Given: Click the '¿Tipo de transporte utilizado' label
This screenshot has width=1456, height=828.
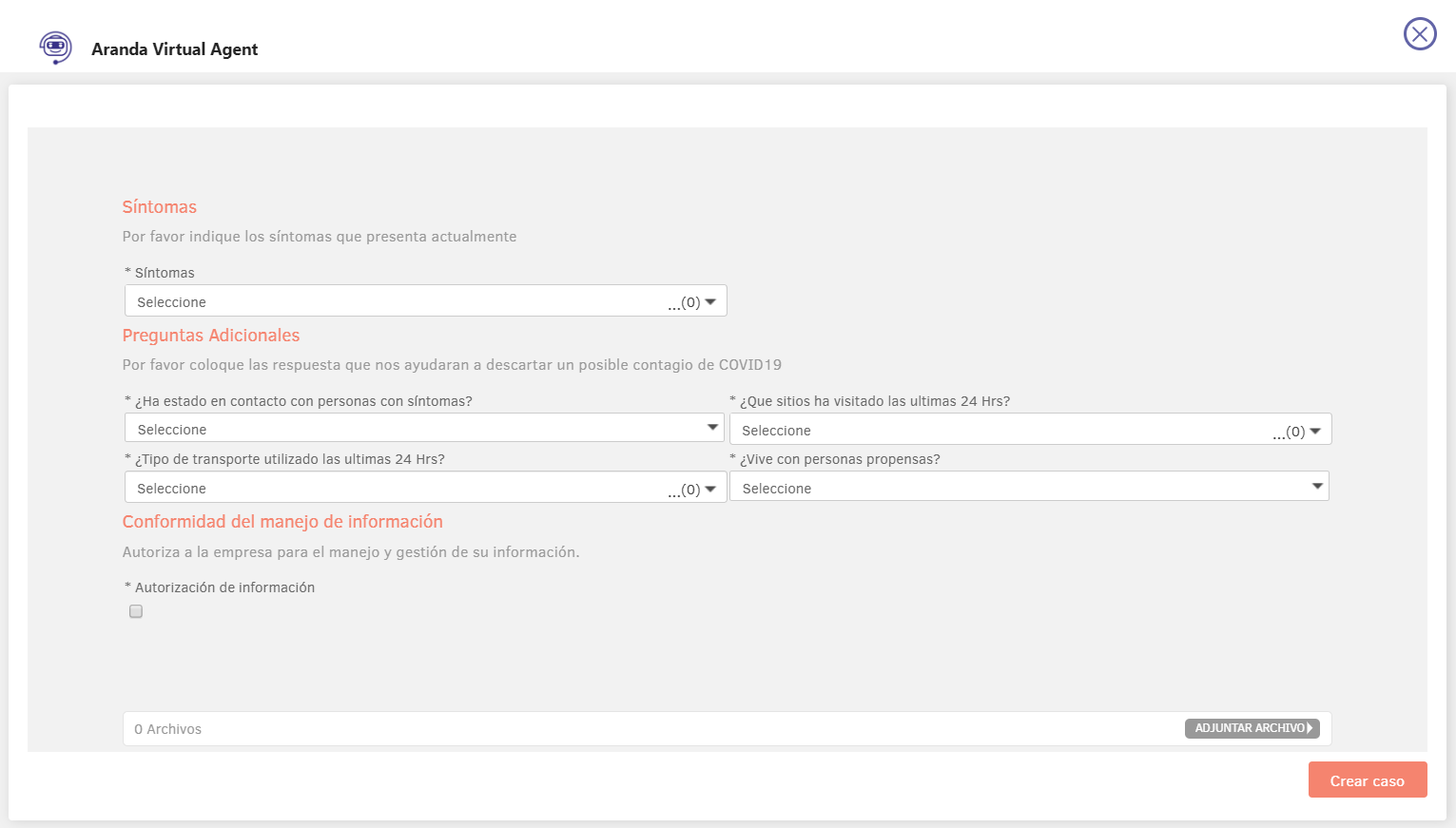Looking at the screenshot, I should tap(285, 459).
